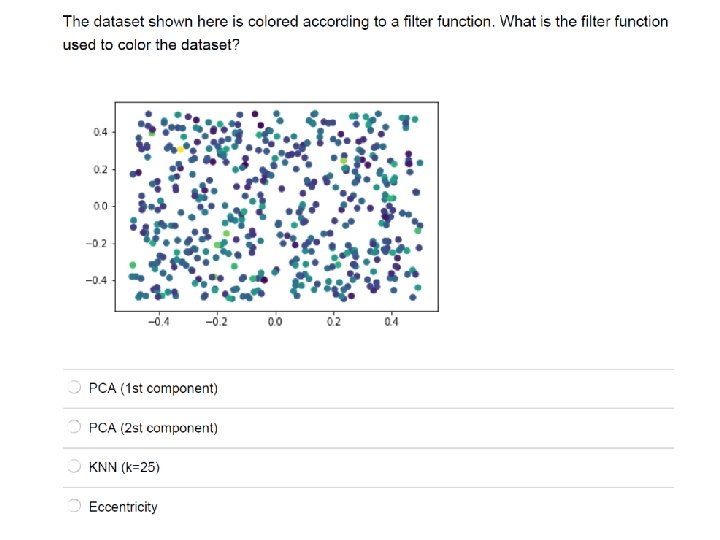Click the −0.2 tick label on the x-axis
Viewport: 720px width, 540px height.
216,322
